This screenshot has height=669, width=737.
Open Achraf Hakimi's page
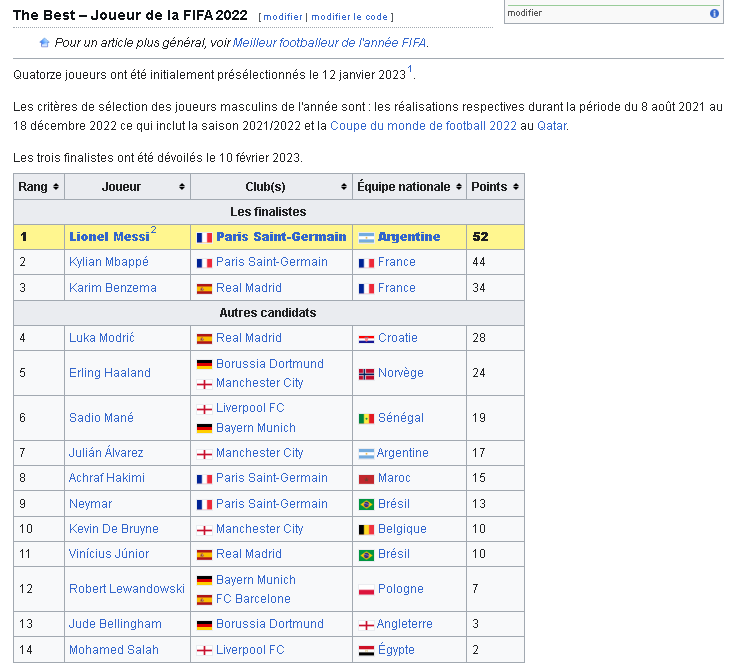[107, 478]
